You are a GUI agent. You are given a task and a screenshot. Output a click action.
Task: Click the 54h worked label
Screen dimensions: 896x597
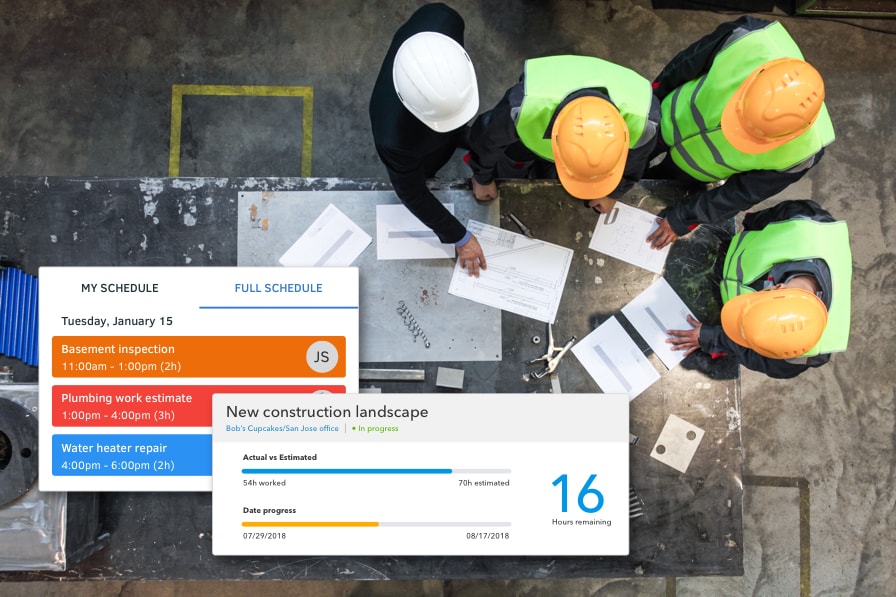click(x=265, y=483)
